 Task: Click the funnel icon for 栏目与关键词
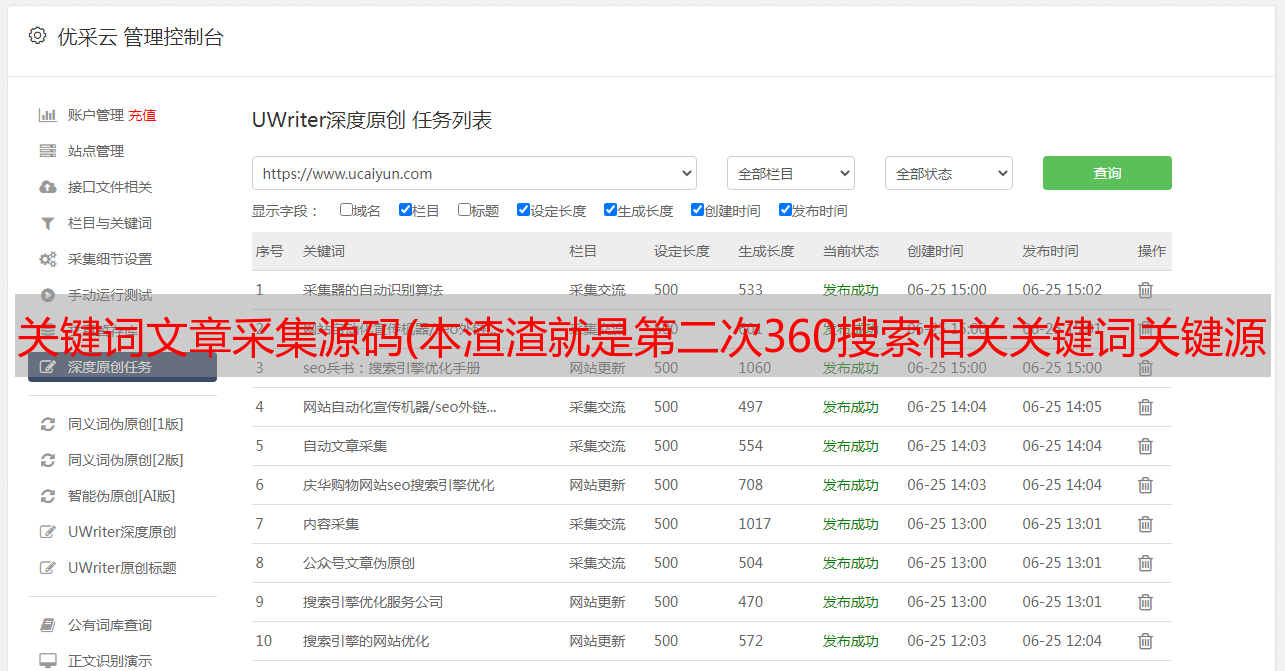[x=47, y=223]
